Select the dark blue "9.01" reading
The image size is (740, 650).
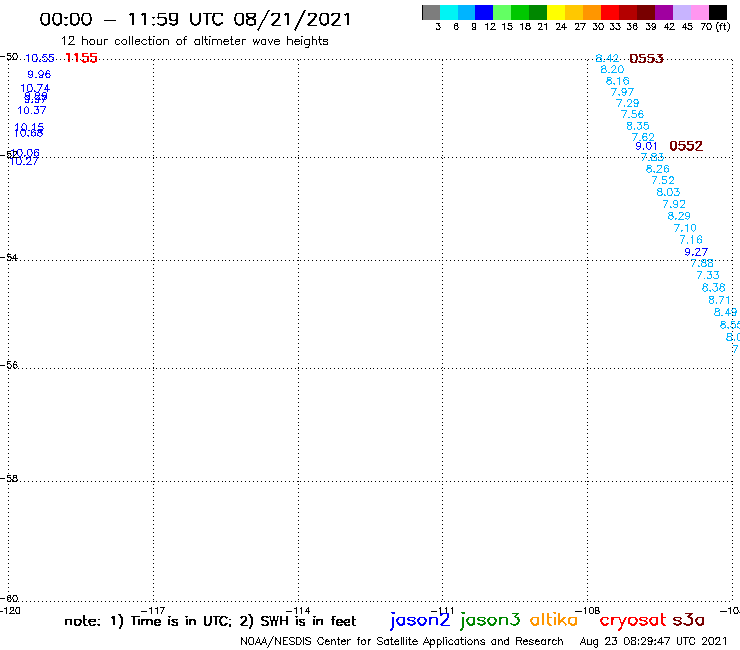pos(646,146)
